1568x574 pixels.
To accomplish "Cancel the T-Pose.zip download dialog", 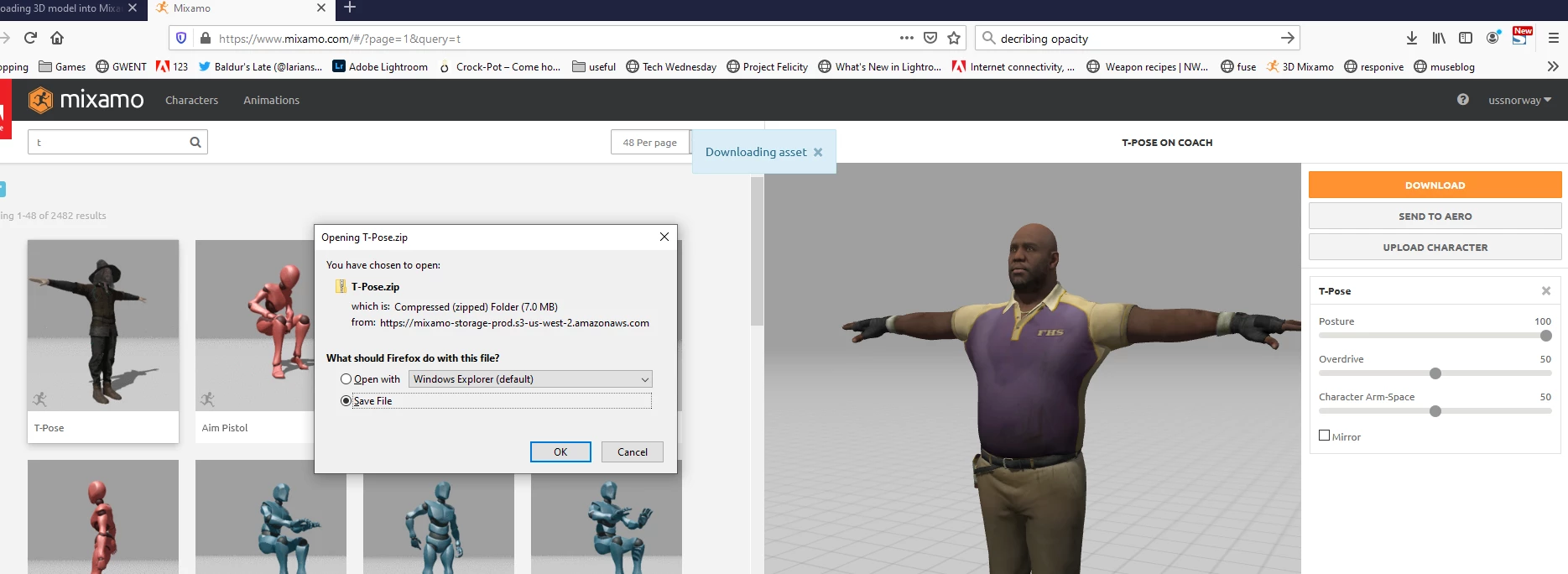I will click(633, 451).
